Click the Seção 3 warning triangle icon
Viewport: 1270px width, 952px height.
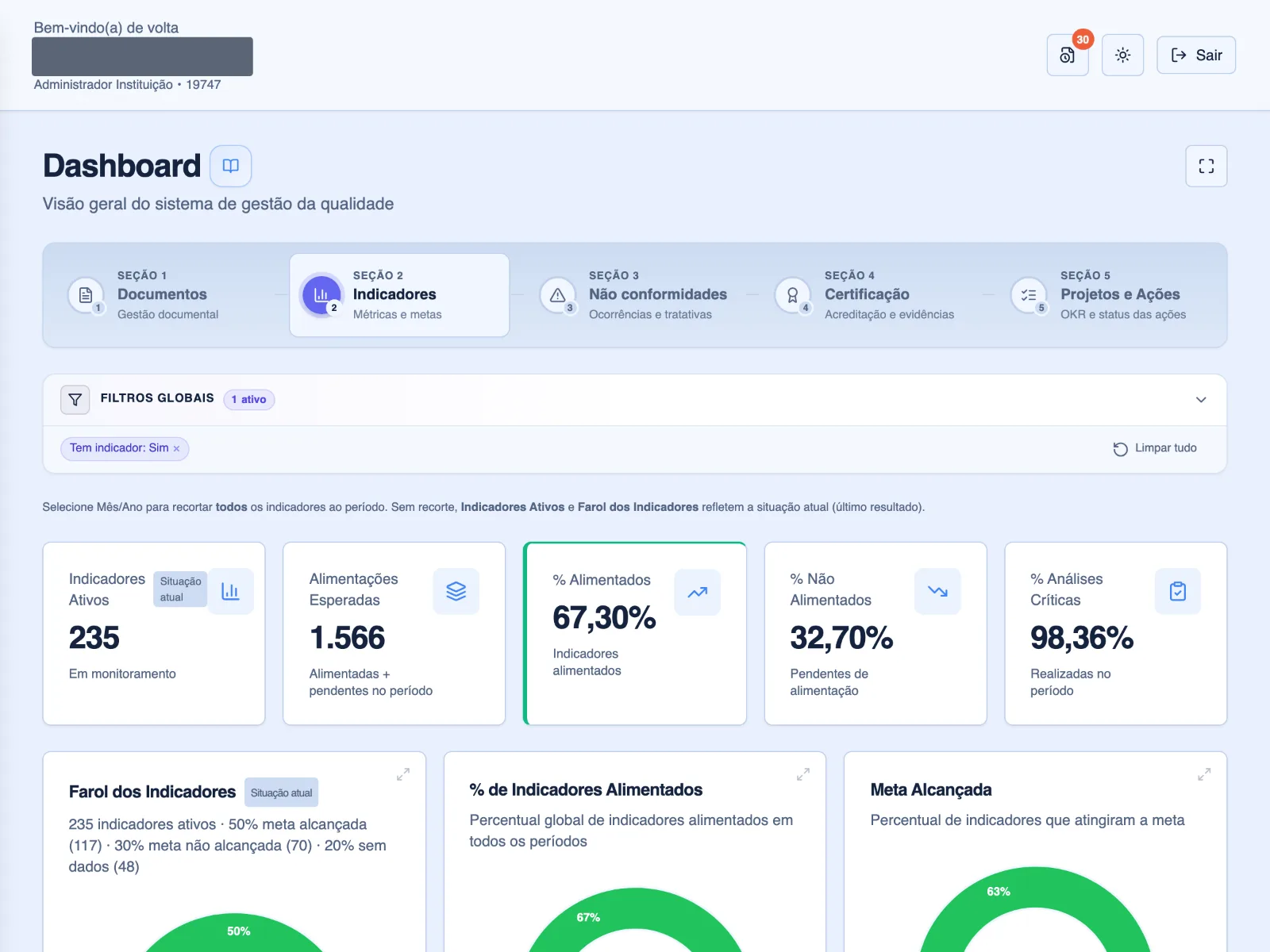557,295
